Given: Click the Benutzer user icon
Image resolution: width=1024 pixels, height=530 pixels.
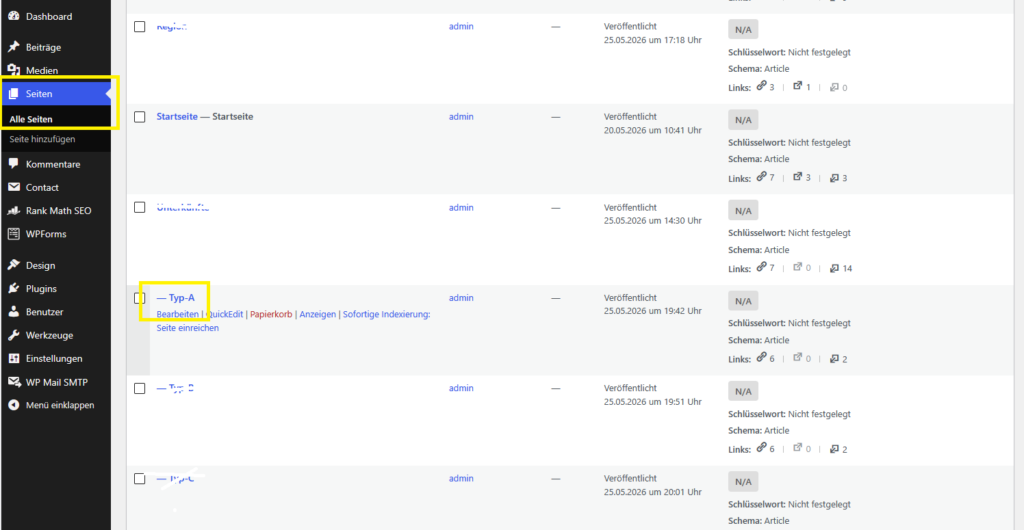Looking at the screenshot, I should click(x=14, y=312).
